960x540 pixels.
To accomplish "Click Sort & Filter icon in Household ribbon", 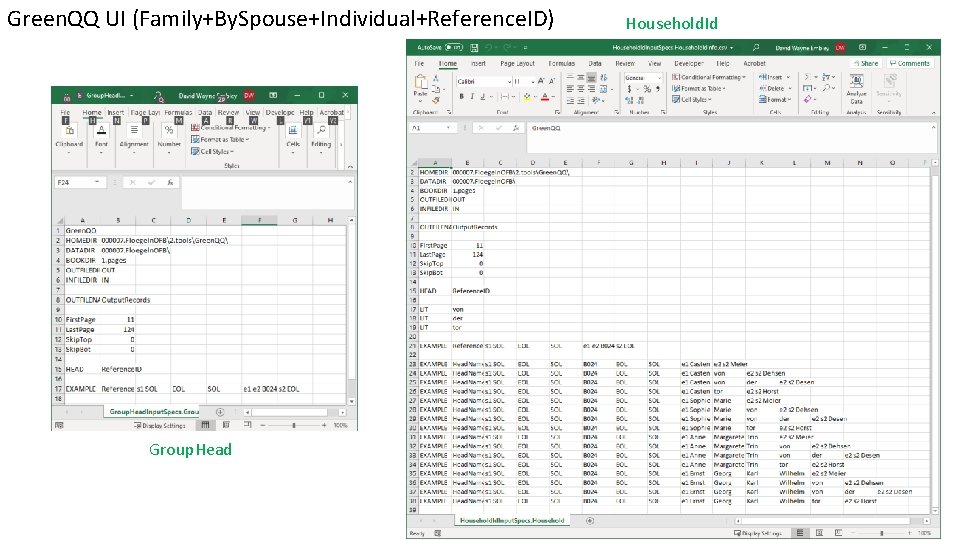I will [826, 77].
